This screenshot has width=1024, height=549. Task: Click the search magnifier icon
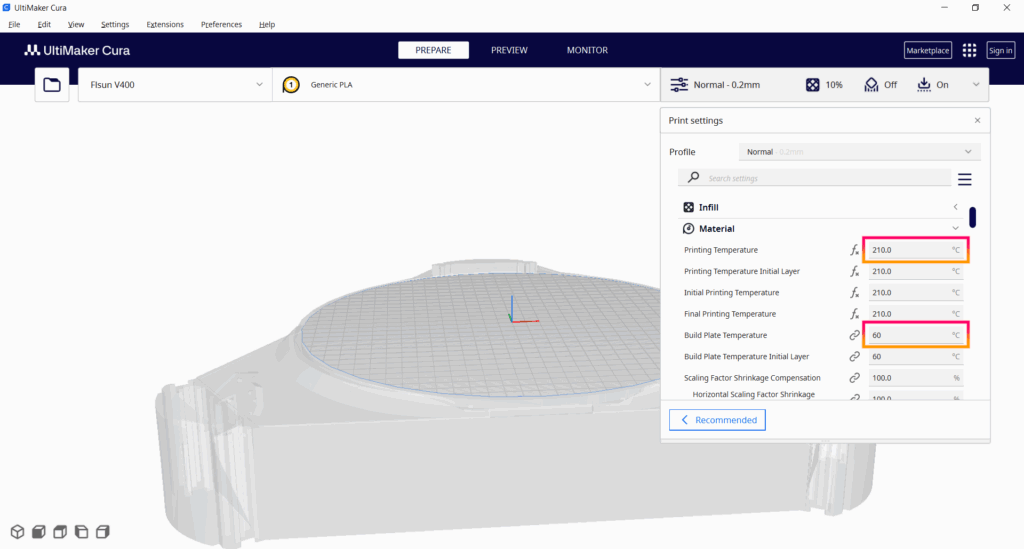[694, 178]
